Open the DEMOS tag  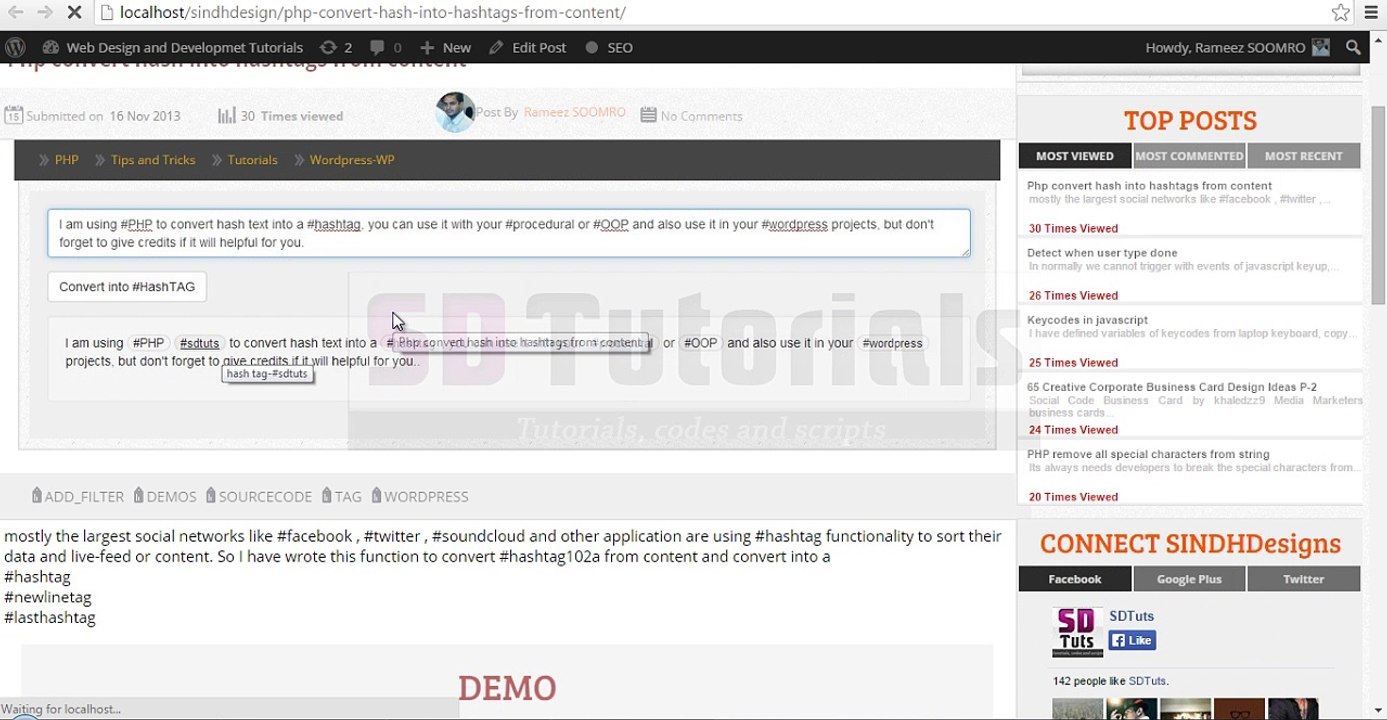coord(165,496)
